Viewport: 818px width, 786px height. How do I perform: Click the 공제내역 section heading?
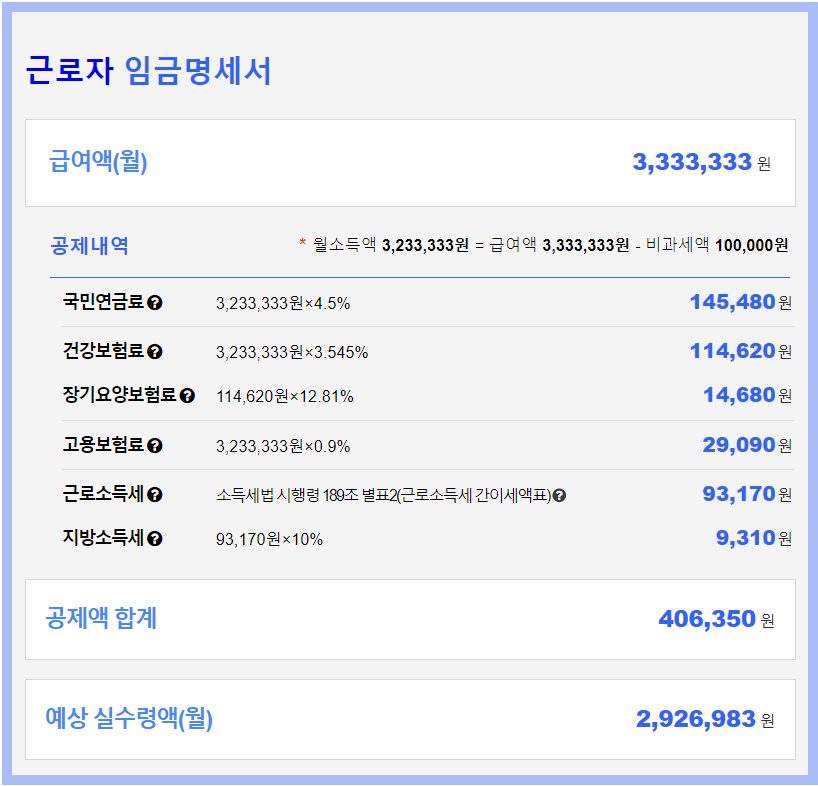point(76,240)
